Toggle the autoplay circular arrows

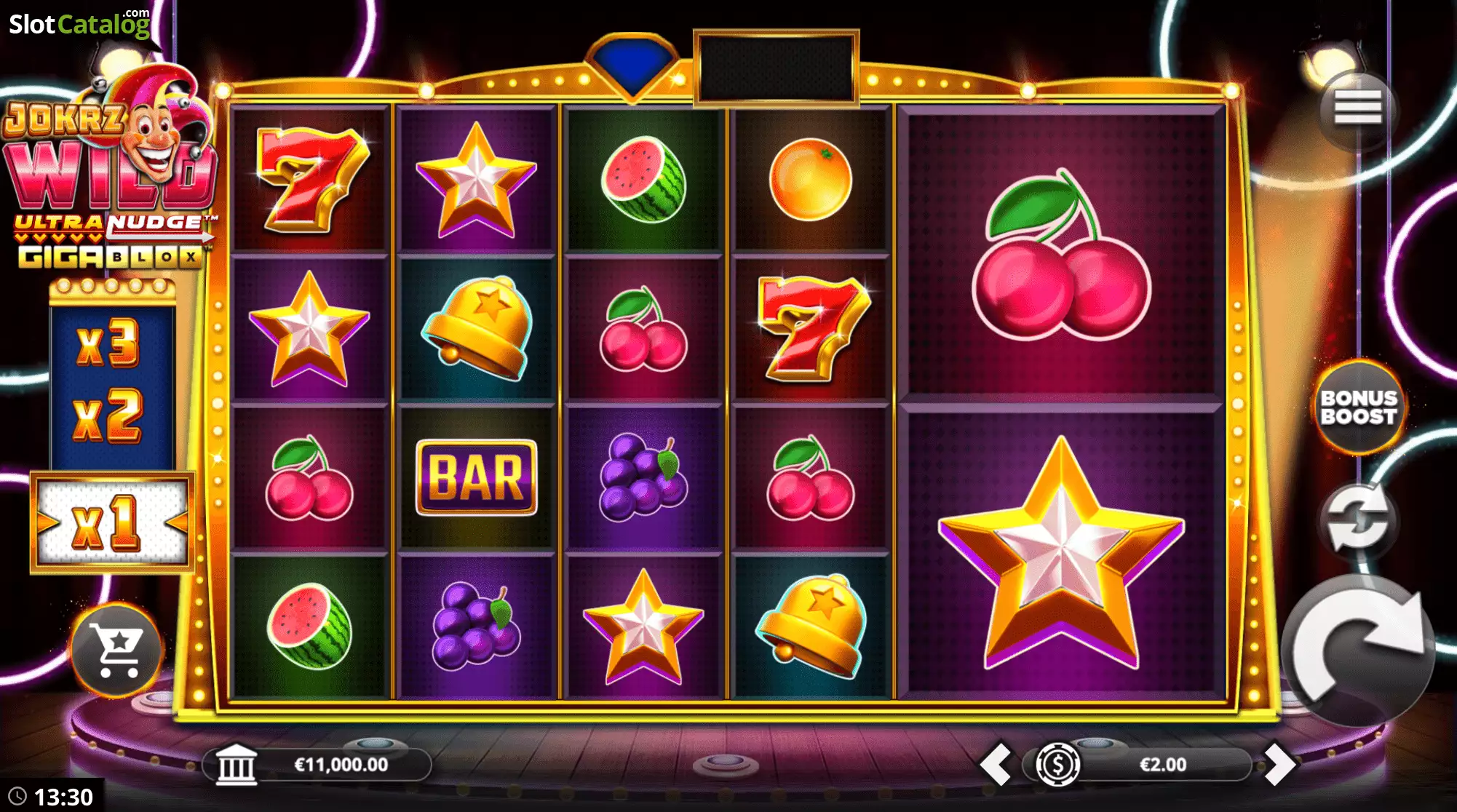[x=1358, y=520]
